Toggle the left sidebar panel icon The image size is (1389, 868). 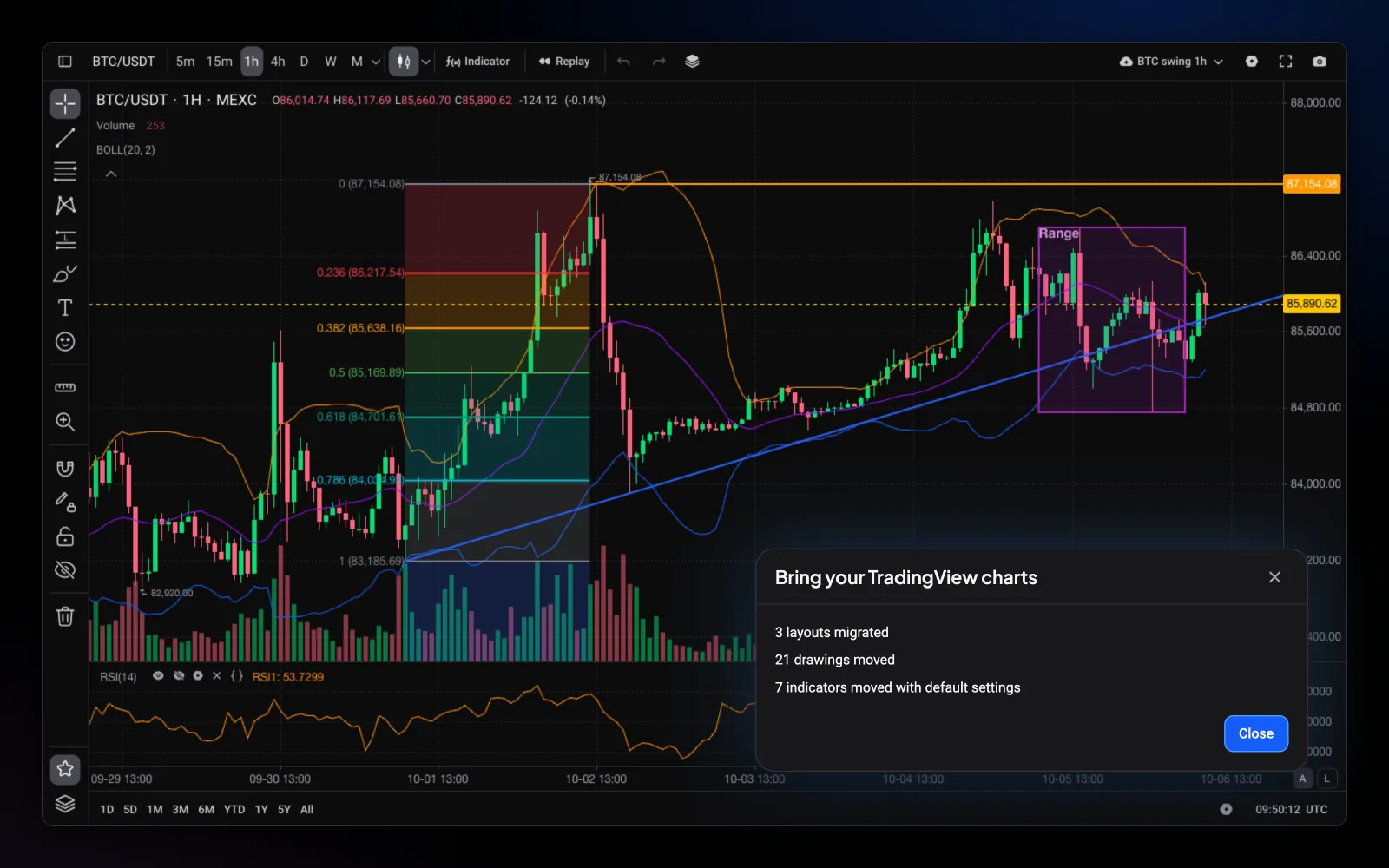point(65,62)
